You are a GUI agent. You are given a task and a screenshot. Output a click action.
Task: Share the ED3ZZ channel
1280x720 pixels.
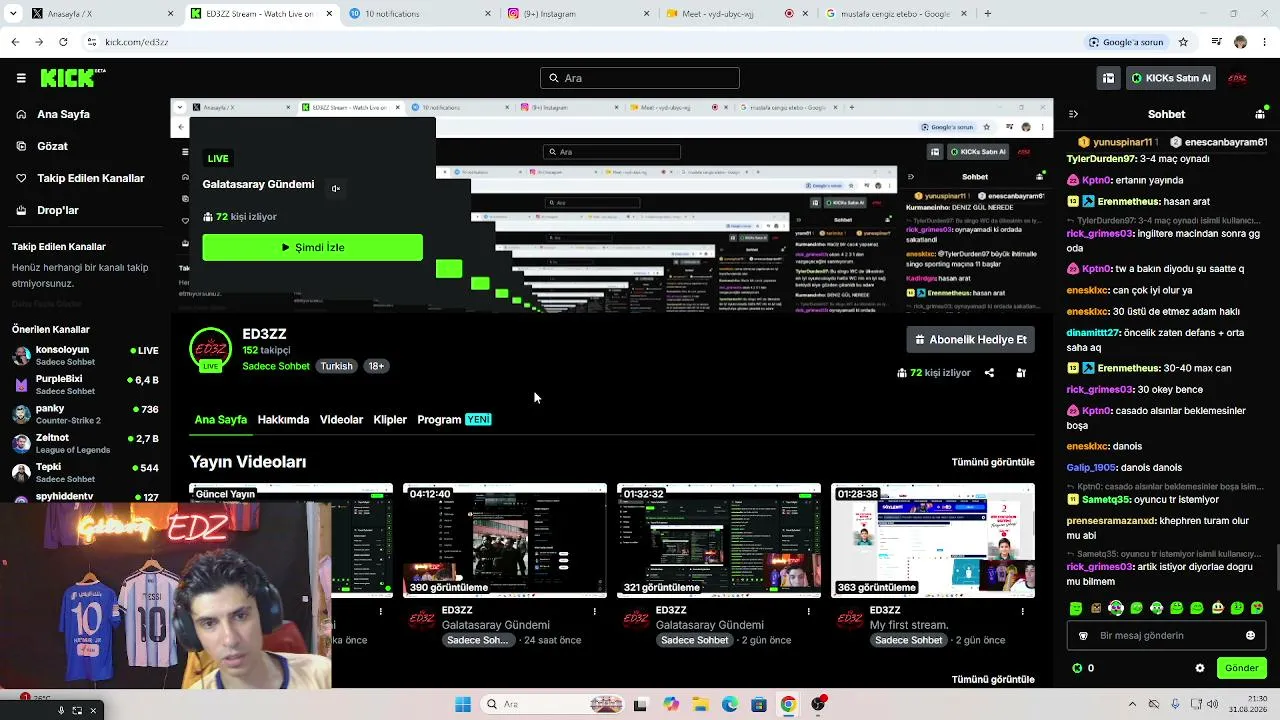(989, 373)
